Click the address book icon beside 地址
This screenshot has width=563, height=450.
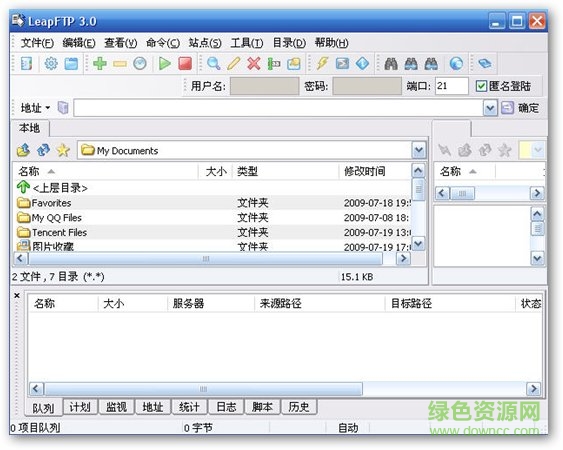coord(63,107)
